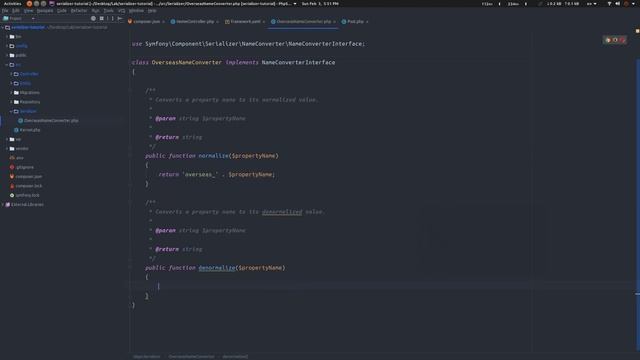Image resolution: width=640 pixels, height=360 pixels.
Task: Collapse the Serializer folder
Action: [x=11, y=111]
